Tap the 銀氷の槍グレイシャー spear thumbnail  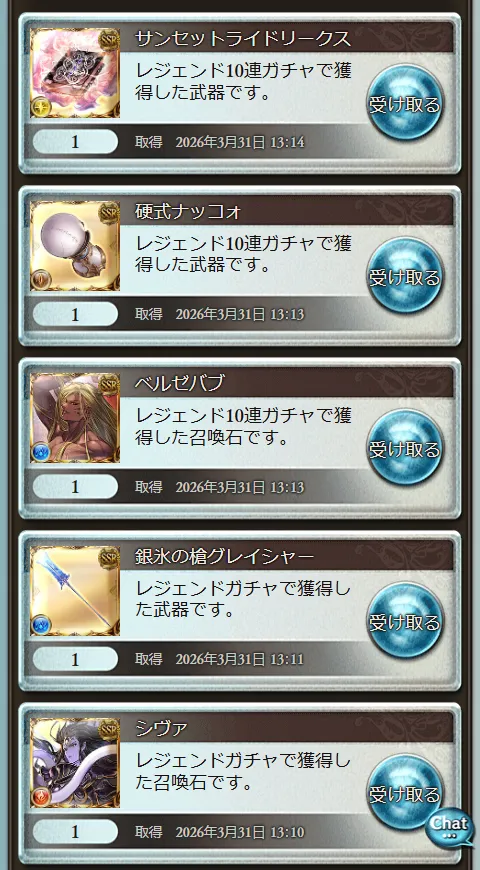(x=75, y=591)
